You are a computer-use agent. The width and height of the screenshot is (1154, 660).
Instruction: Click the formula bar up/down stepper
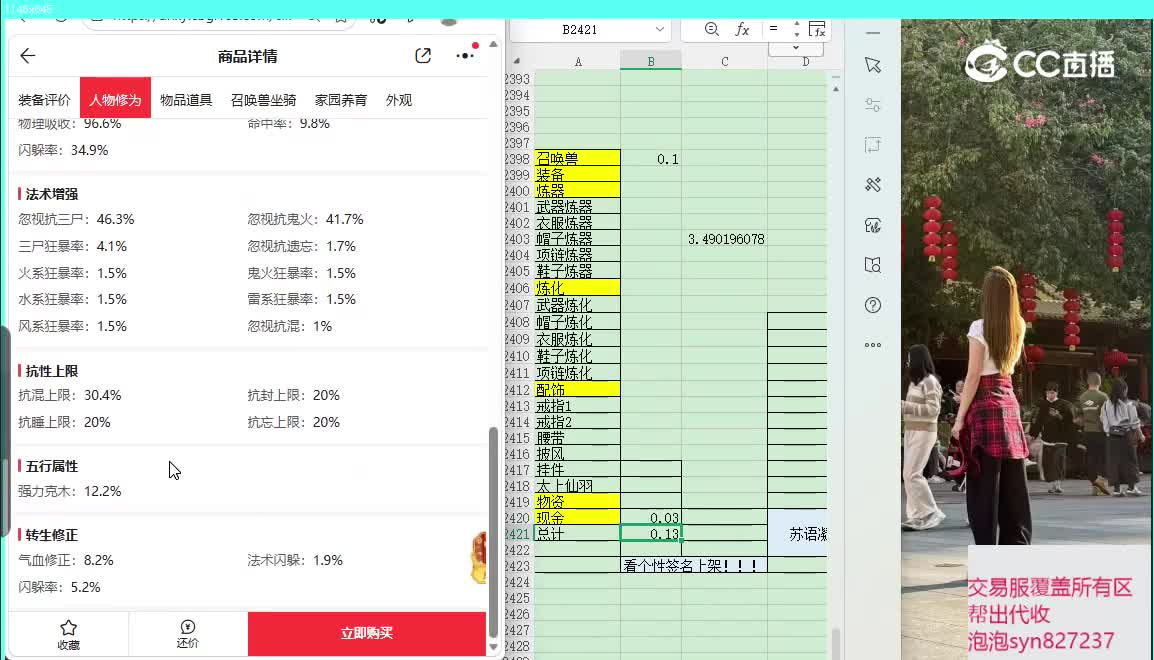click(x=796, y=29)
